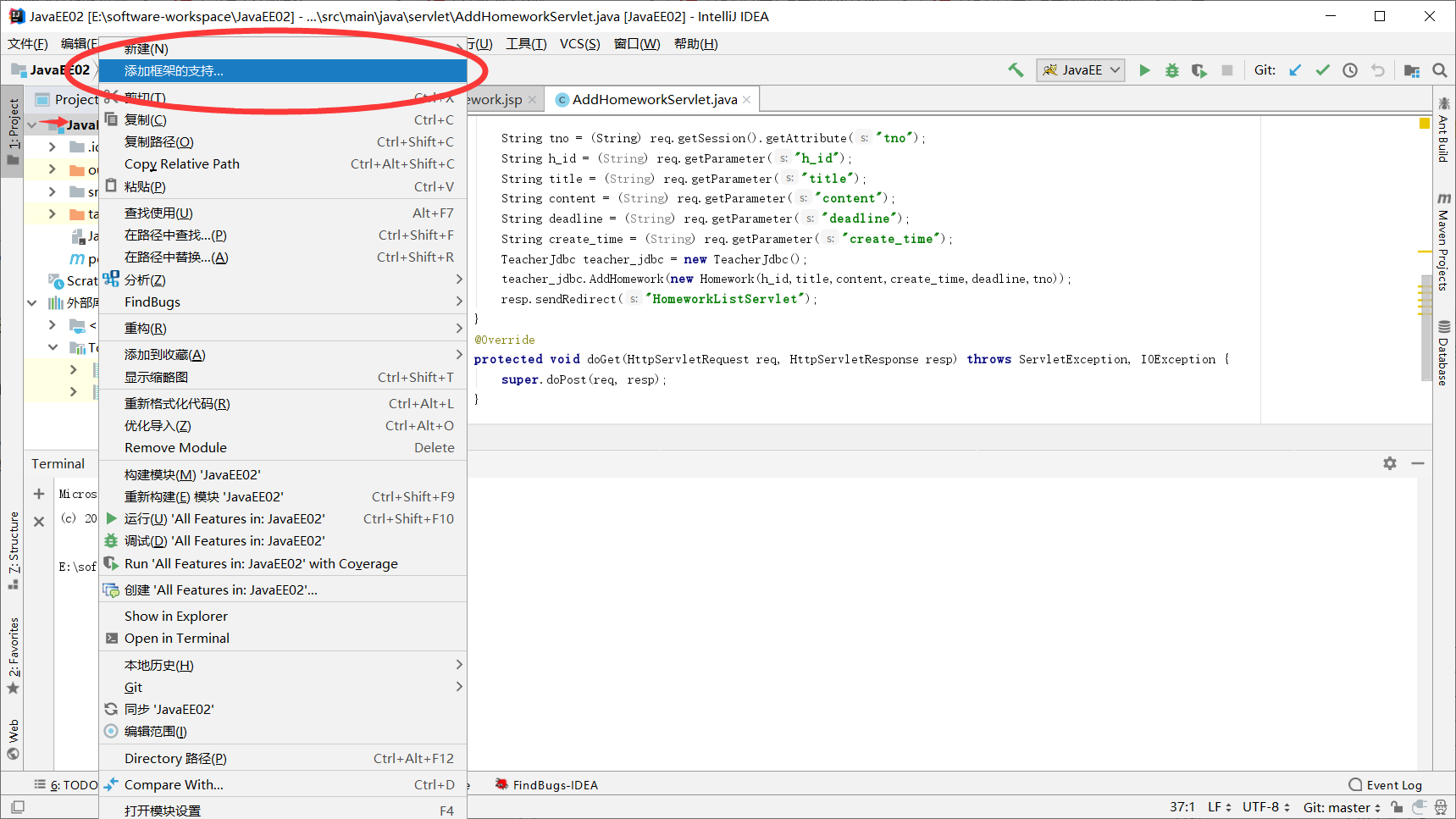1456x819 pixels.
Task: Open Project Structure toolbar icon
Action: (1412, 70)
